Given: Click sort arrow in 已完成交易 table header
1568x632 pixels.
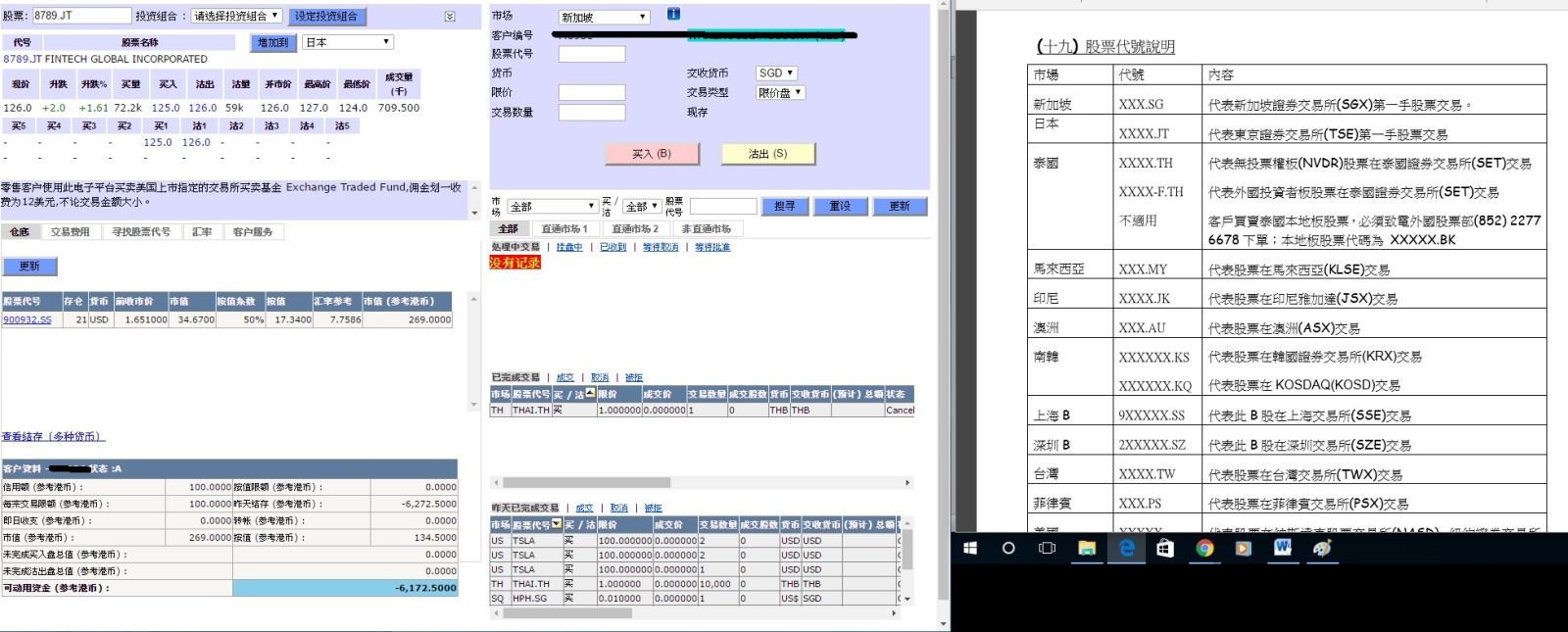Looking at the screenshot, I should coord(590,393).
